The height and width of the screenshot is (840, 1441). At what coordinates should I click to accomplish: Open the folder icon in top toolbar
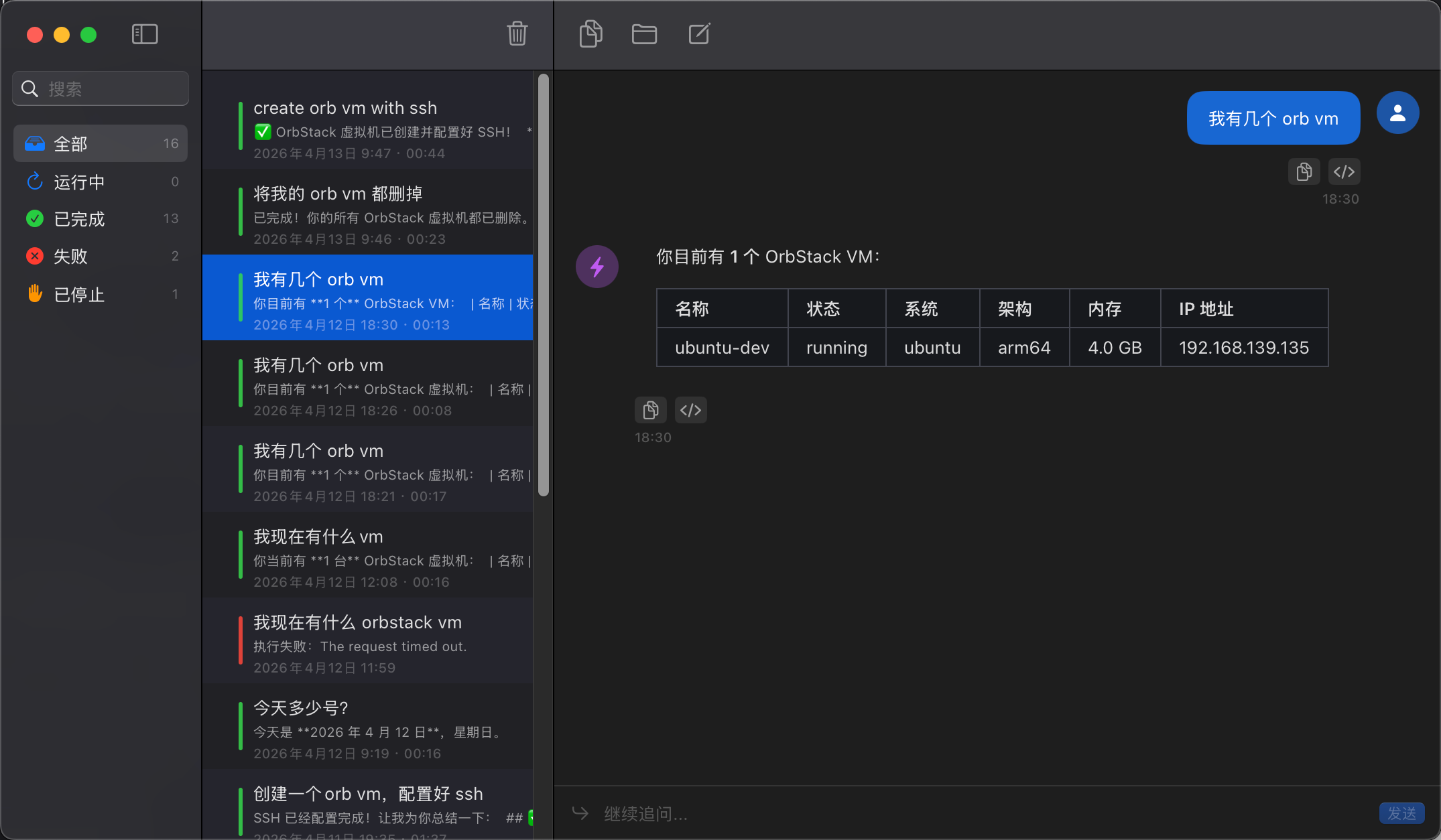(x=644, y=34)
